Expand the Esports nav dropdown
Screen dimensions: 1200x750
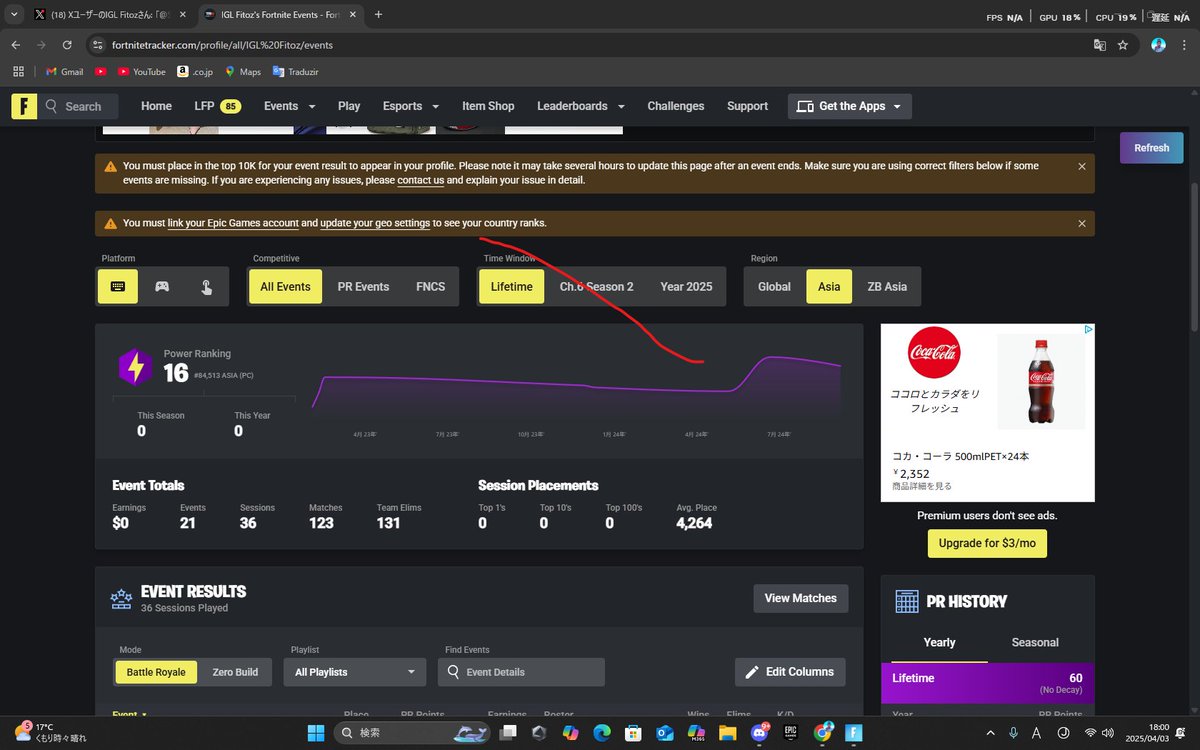(411, 106)
